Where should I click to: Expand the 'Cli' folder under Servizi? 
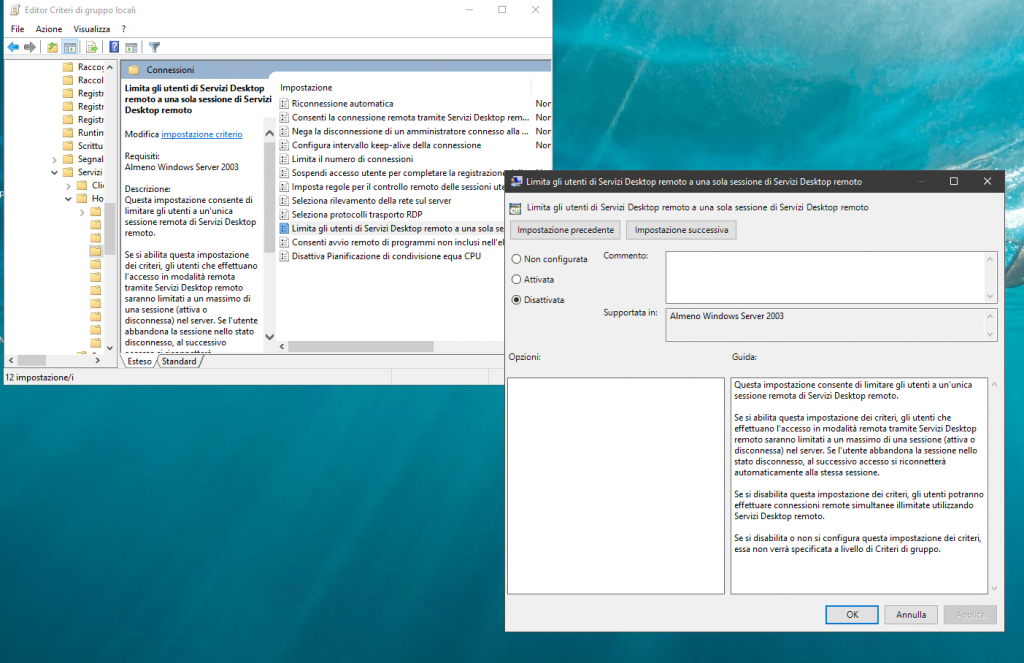[68, 186]
